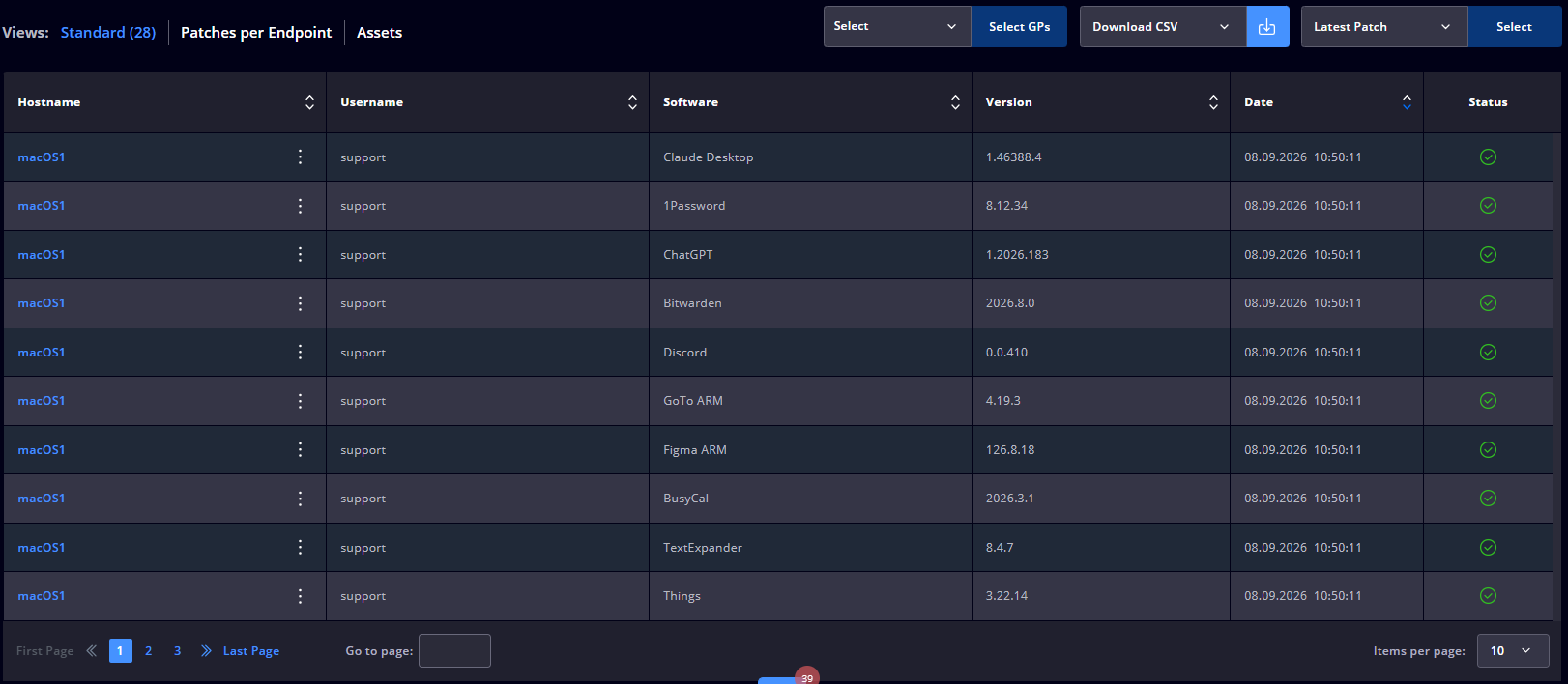This screenshot has width=1568, height=684.
Task: Open the kebab menu for Things row
Action: tap(300, 596)
